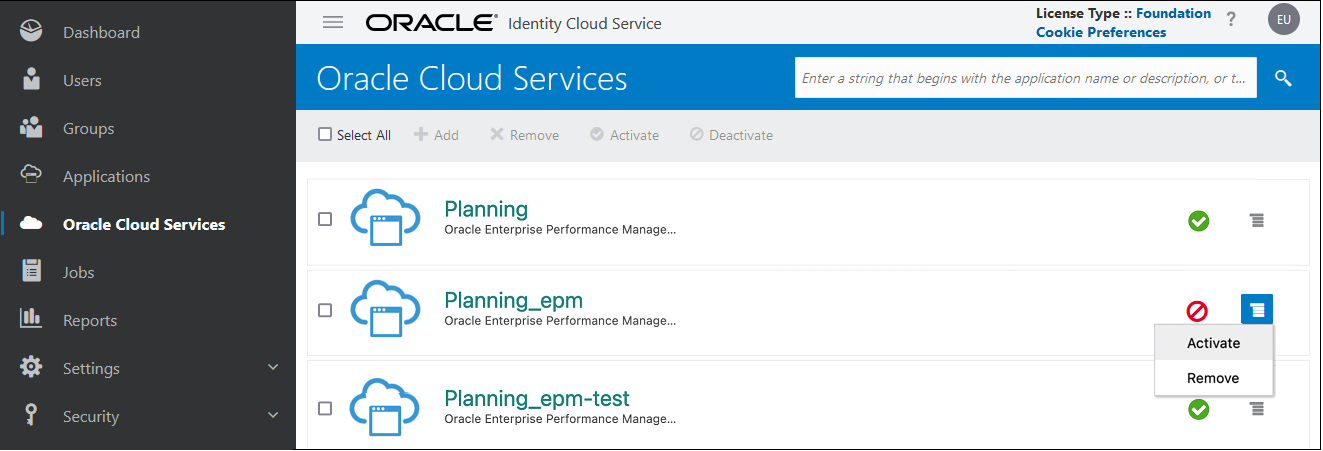Expand the Security chevron in sidebar
Viewport: 1323px width, 451px height.
[x=273, y=415]
